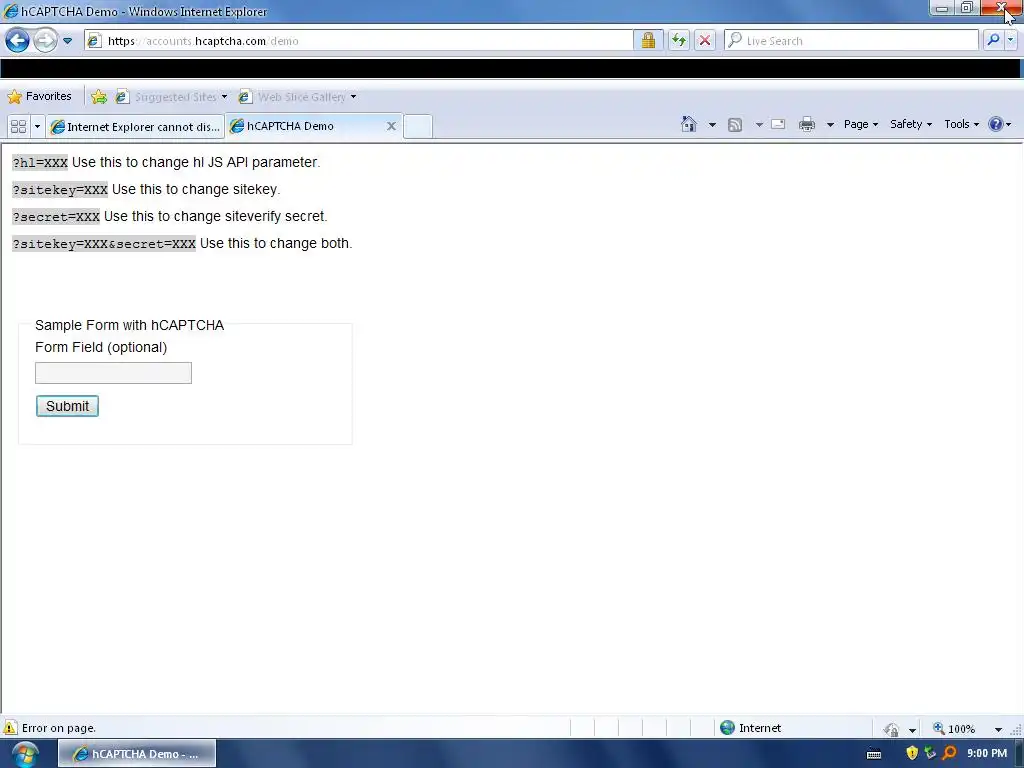Open the recent pages dropdown arrow
The width and height of the screenshot is (1024, 768).
pos(67,40)
